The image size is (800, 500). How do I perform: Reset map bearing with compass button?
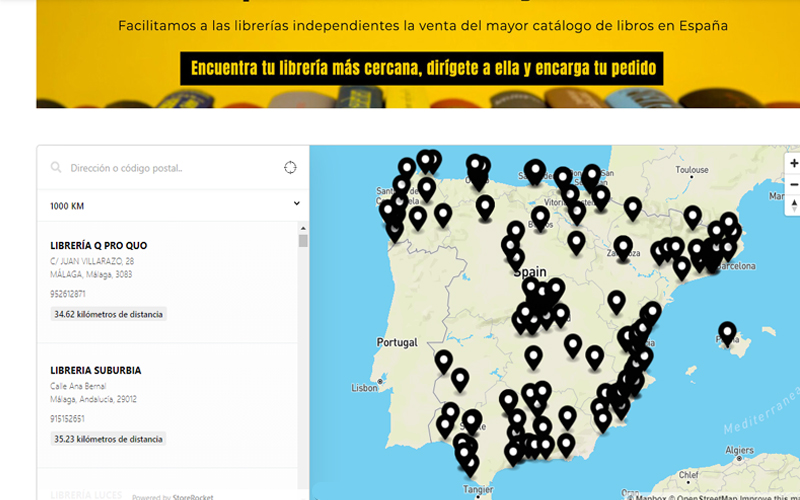(x=793, y=206)
